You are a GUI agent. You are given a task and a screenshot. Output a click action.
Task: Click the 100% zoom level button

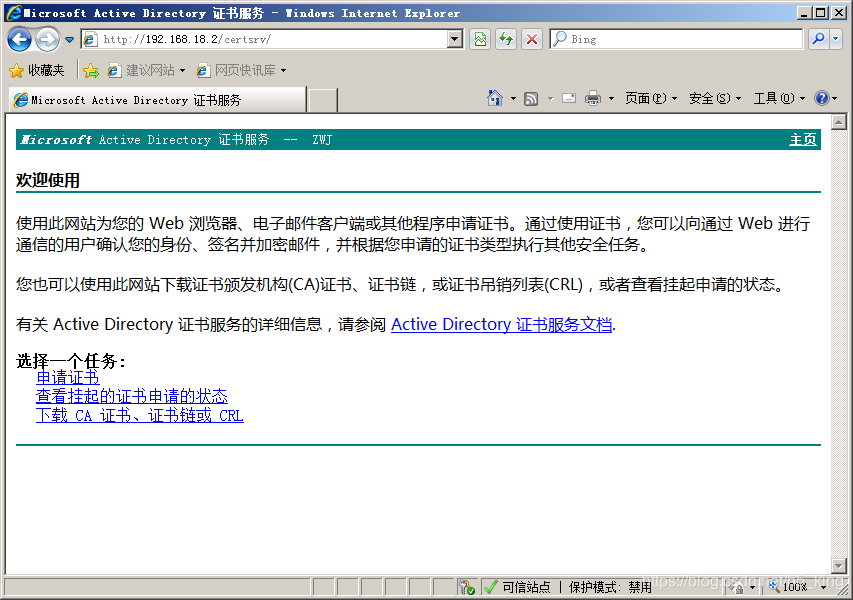pyautogui.click(x=788, y=587)
